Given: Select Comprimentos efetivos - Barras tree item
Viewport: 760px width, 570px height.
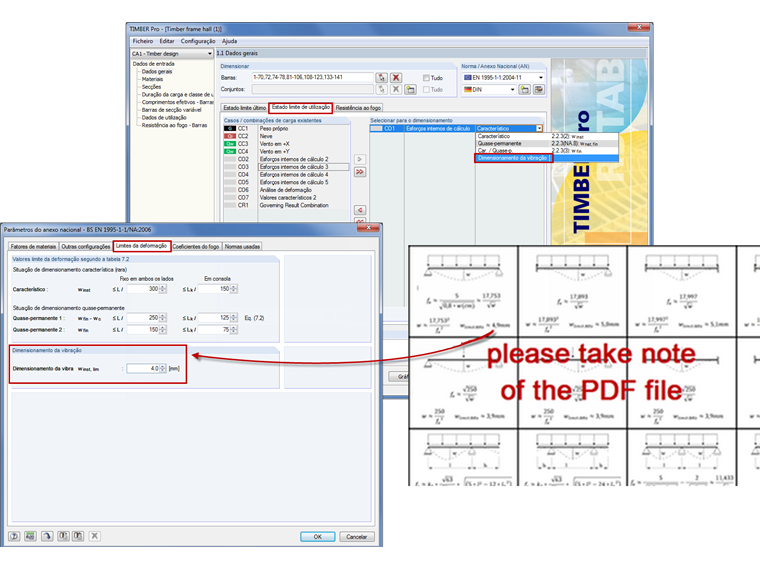Looking at the screenshot, I should tap(177, 102).
